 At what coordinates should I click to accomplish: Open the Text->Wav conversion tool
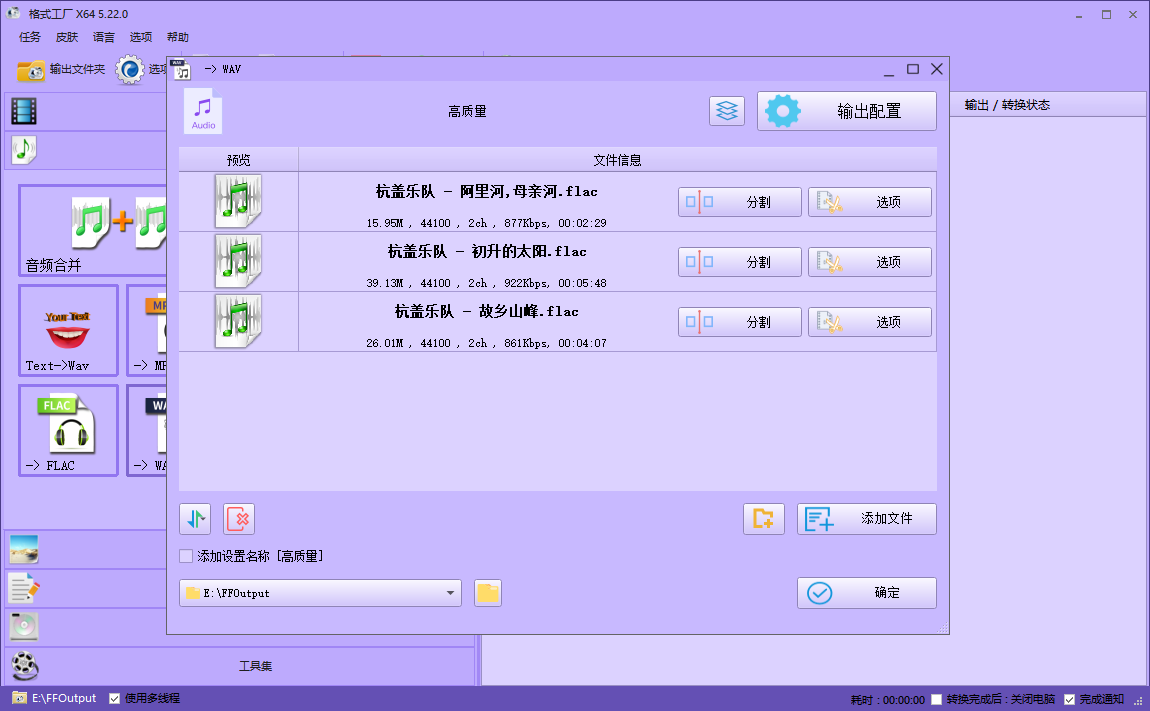(68, 330)
